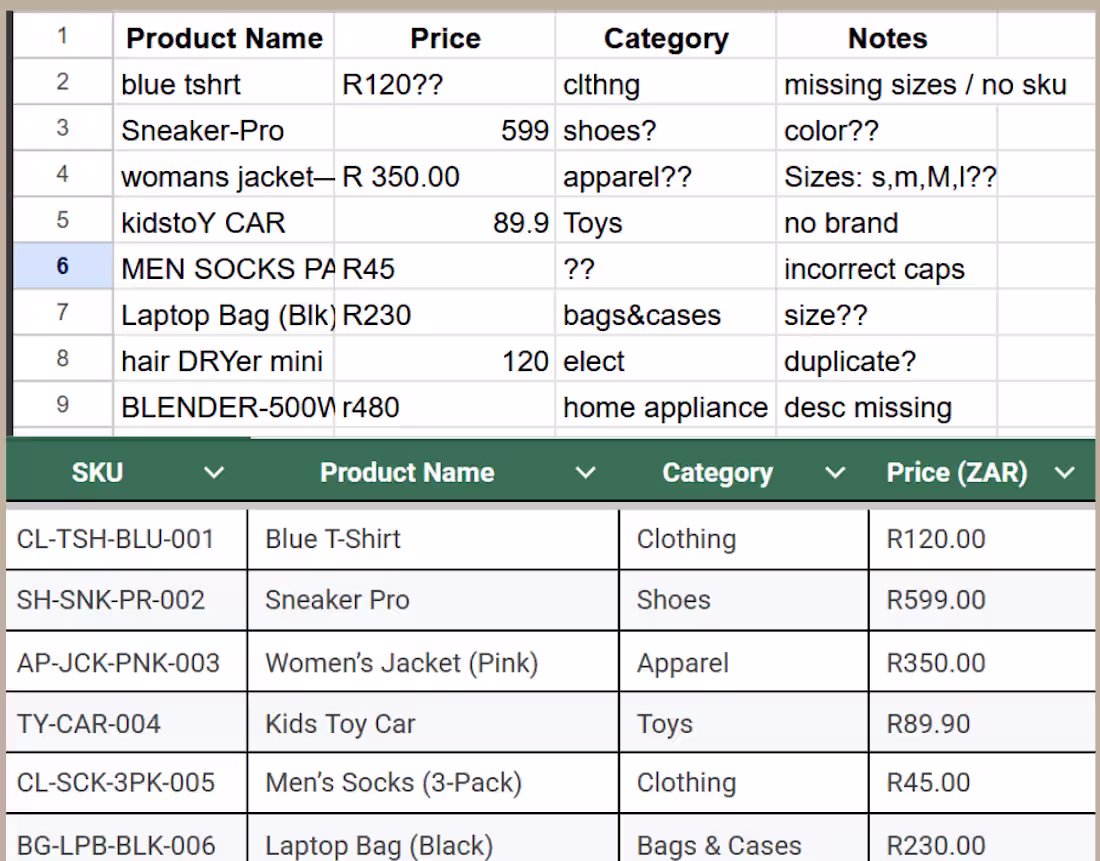Screen dimensions: 1100x861
Task: Open the Price (ZAR) column dropdown
Action: tap(1063, 471)
